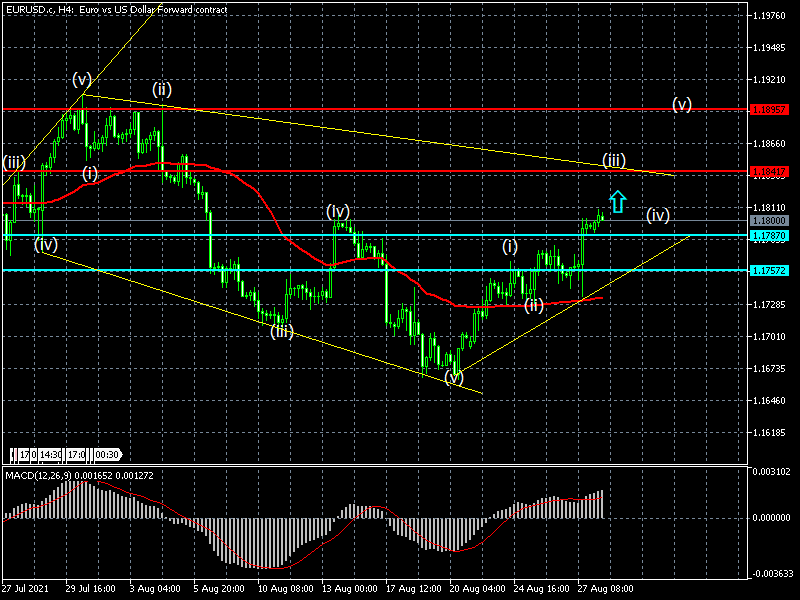Click the cyan upward arrow marker
The image size is (800, 600).
pyautogui.click(x=618, y=202)
